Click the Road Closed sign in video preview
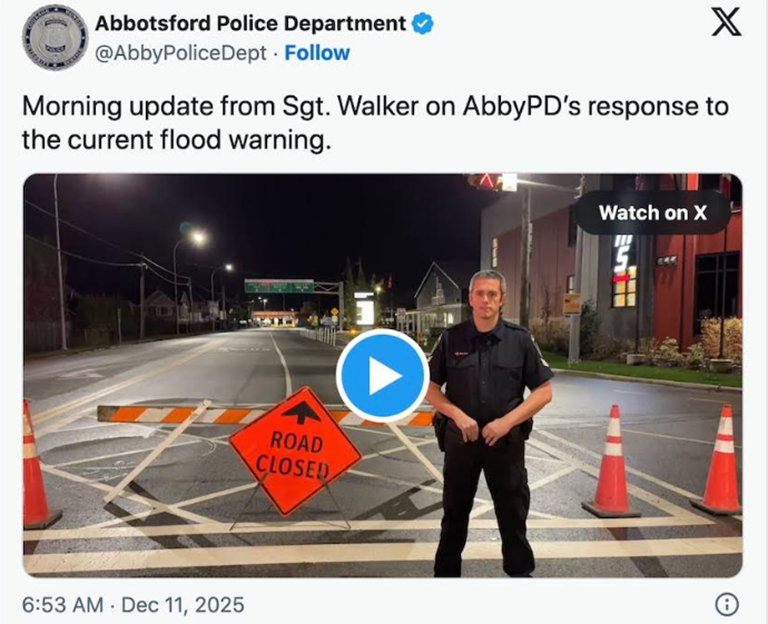Screen dimensions: 768x624 pos(295,451)
